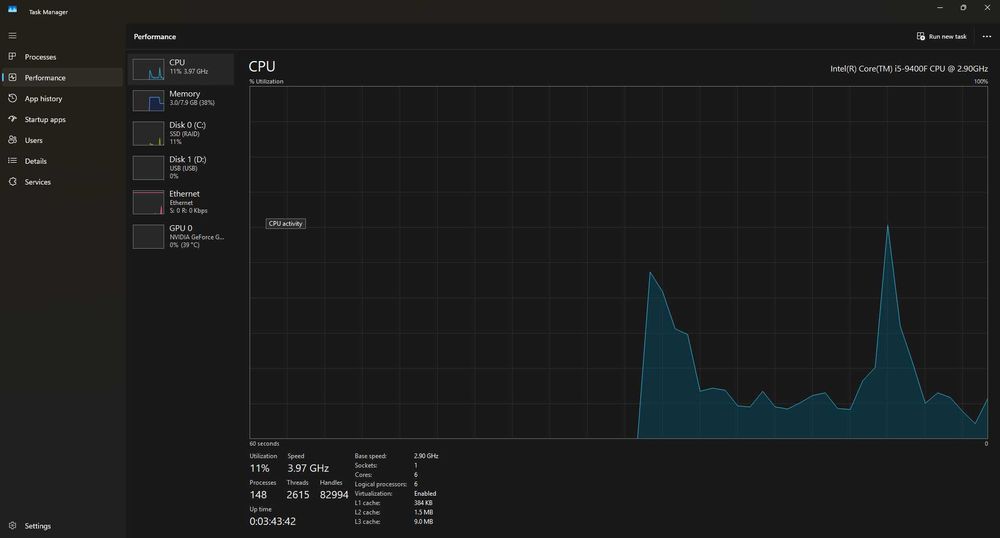Screen dimensions: 1000x538
Task: Open Task Manager Settings
Action: pyautogui.click(x=38, y=526)
